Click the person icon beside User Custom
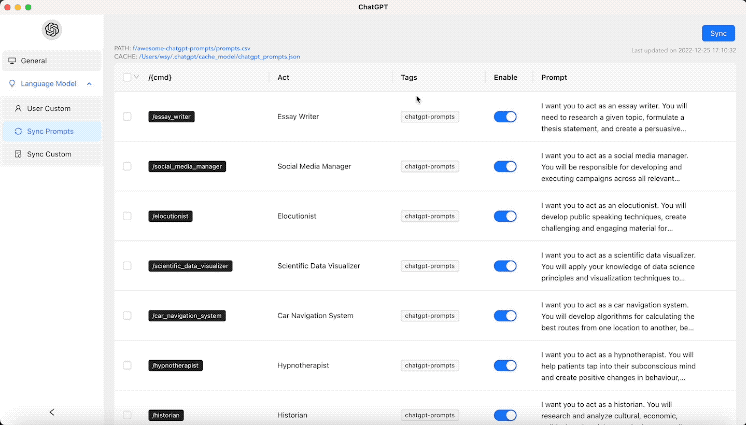 coord(18,109)
